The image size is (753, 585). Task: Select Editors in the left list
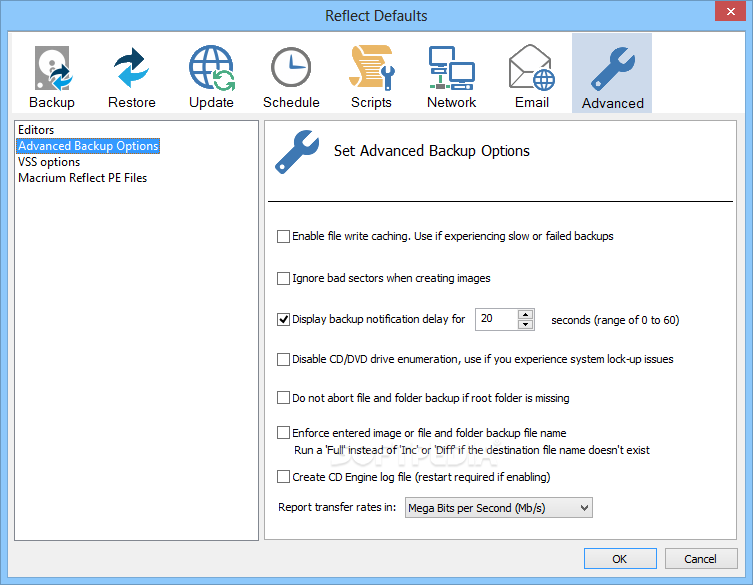coord(36,130)
